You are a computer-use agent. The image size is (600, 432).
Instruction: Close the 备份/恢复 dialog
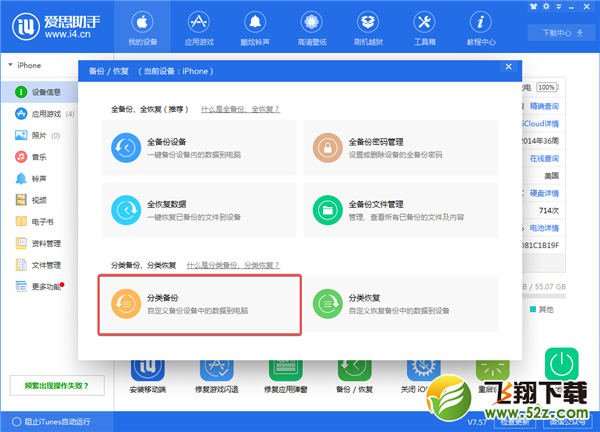509,67
